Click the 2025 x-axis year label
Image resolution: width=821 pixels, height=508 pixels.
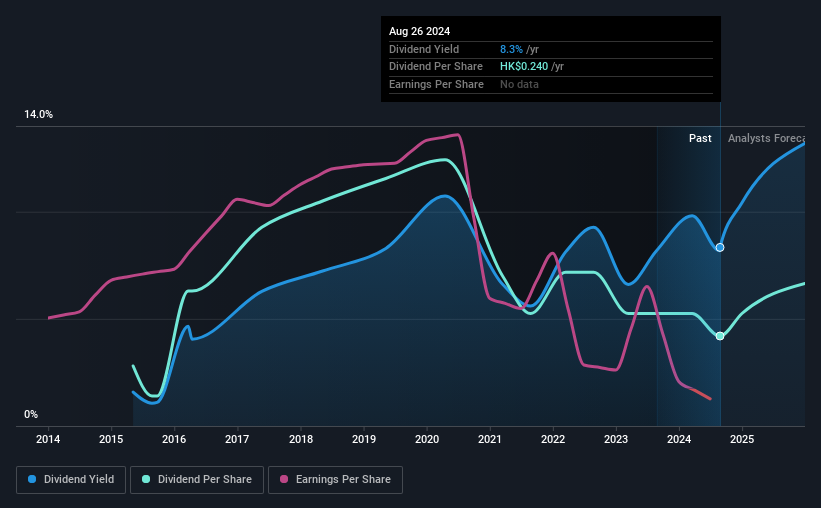(742, 439)
